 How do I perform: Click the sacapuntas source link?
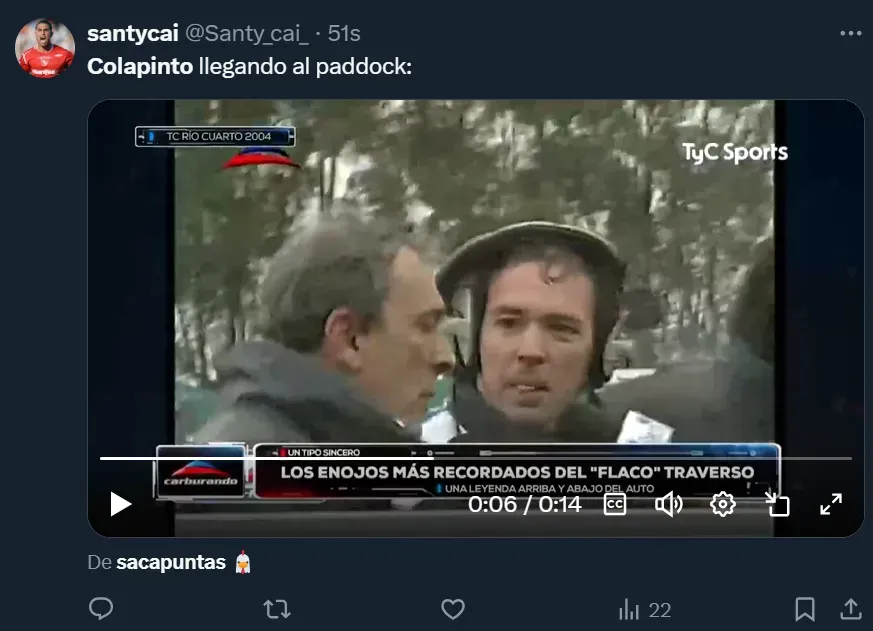coord(171,562)
